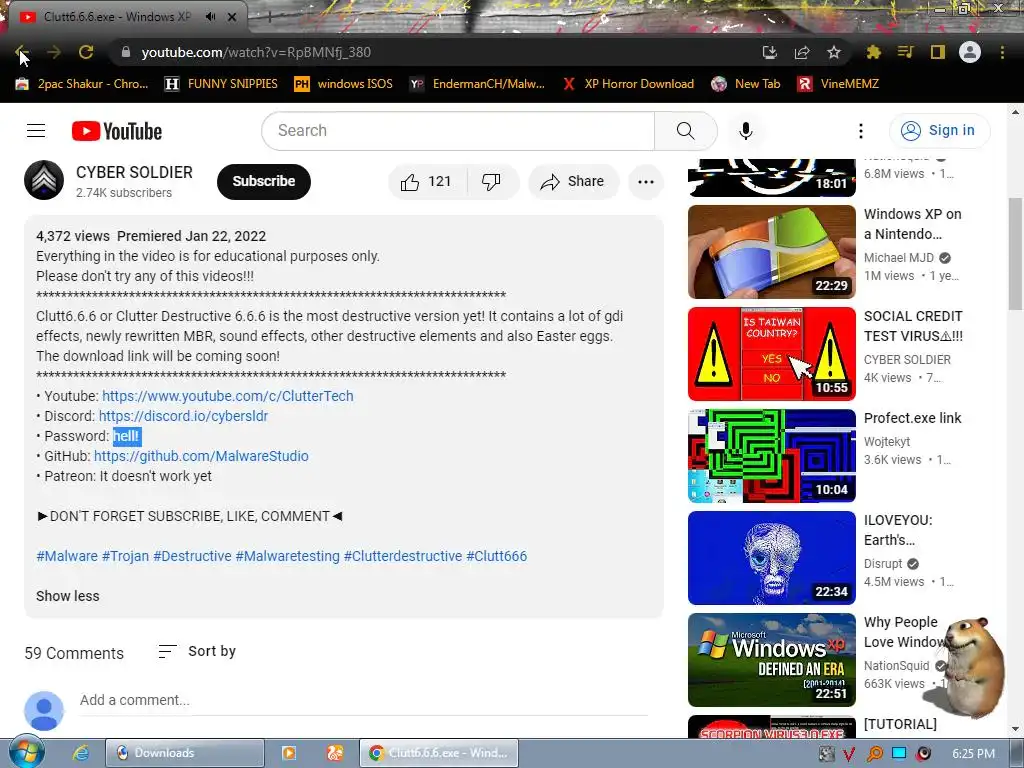Open Why People Love Windows XP thumbnail
Screen dimensions: 1024x768
click(771, 660)
